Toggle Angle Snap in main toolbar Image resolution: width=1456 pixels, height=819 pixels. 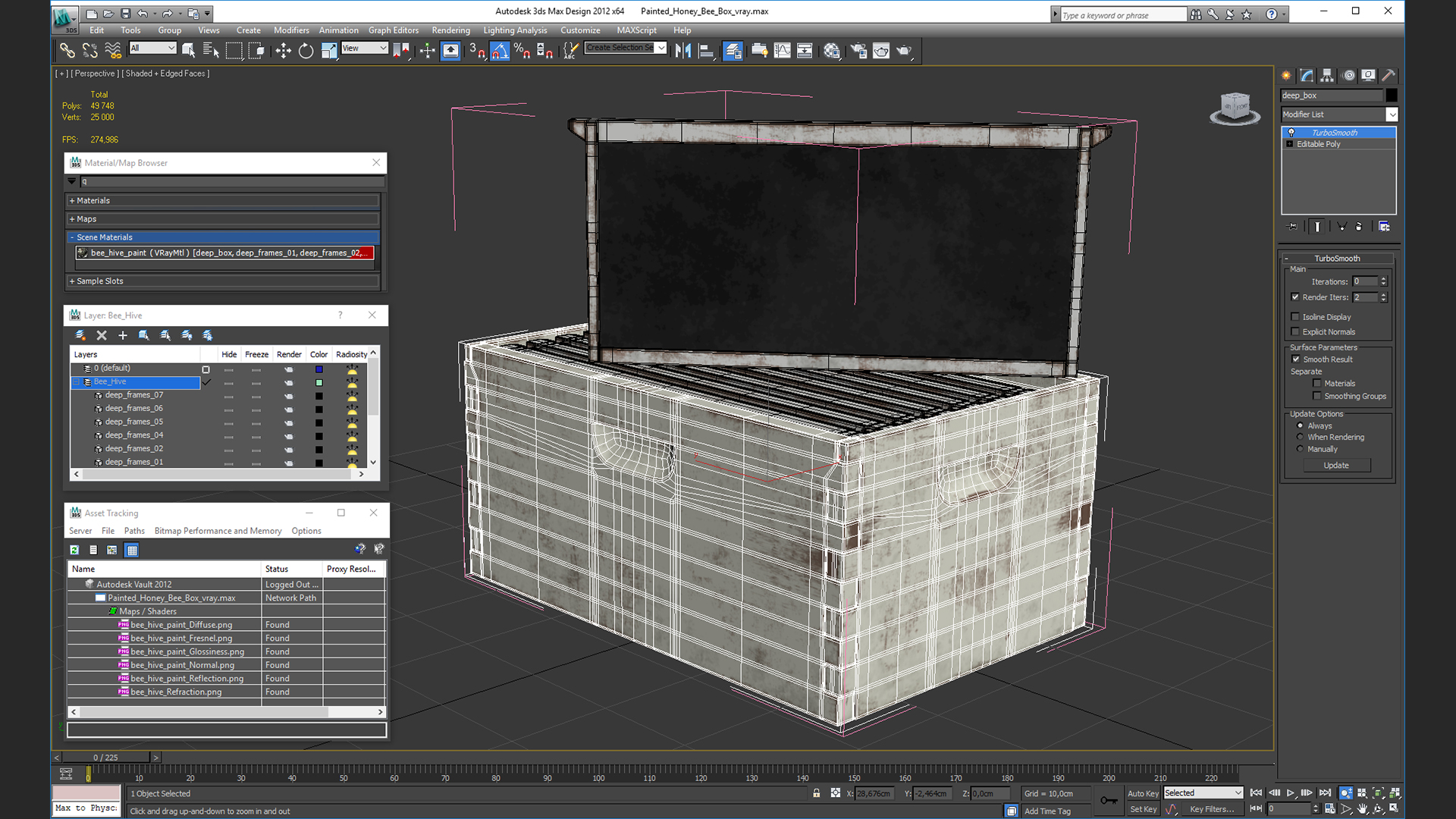pos(500,51)
